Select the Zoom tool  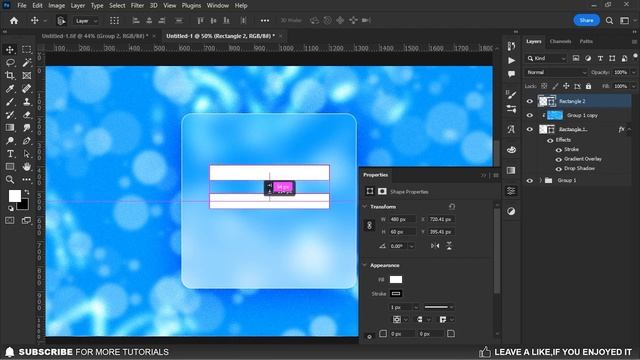(x=10, y=180)
